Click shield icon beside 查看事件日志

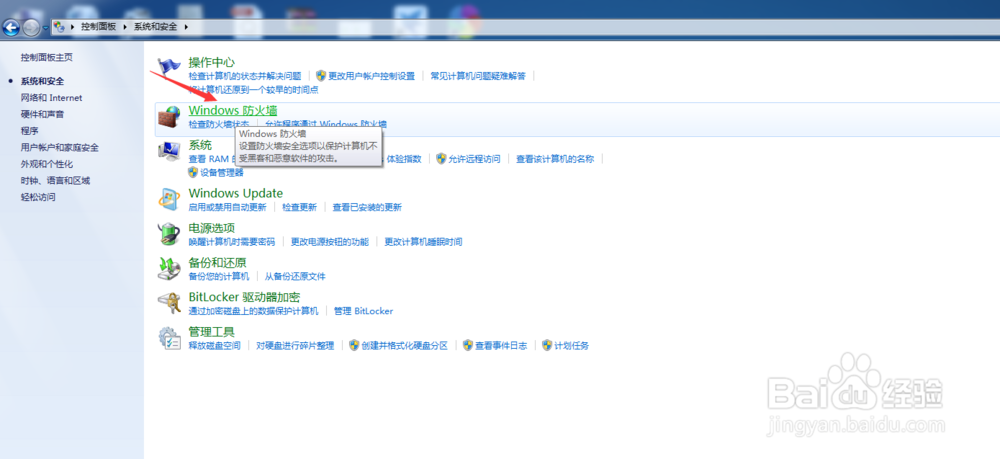(468, 345)
